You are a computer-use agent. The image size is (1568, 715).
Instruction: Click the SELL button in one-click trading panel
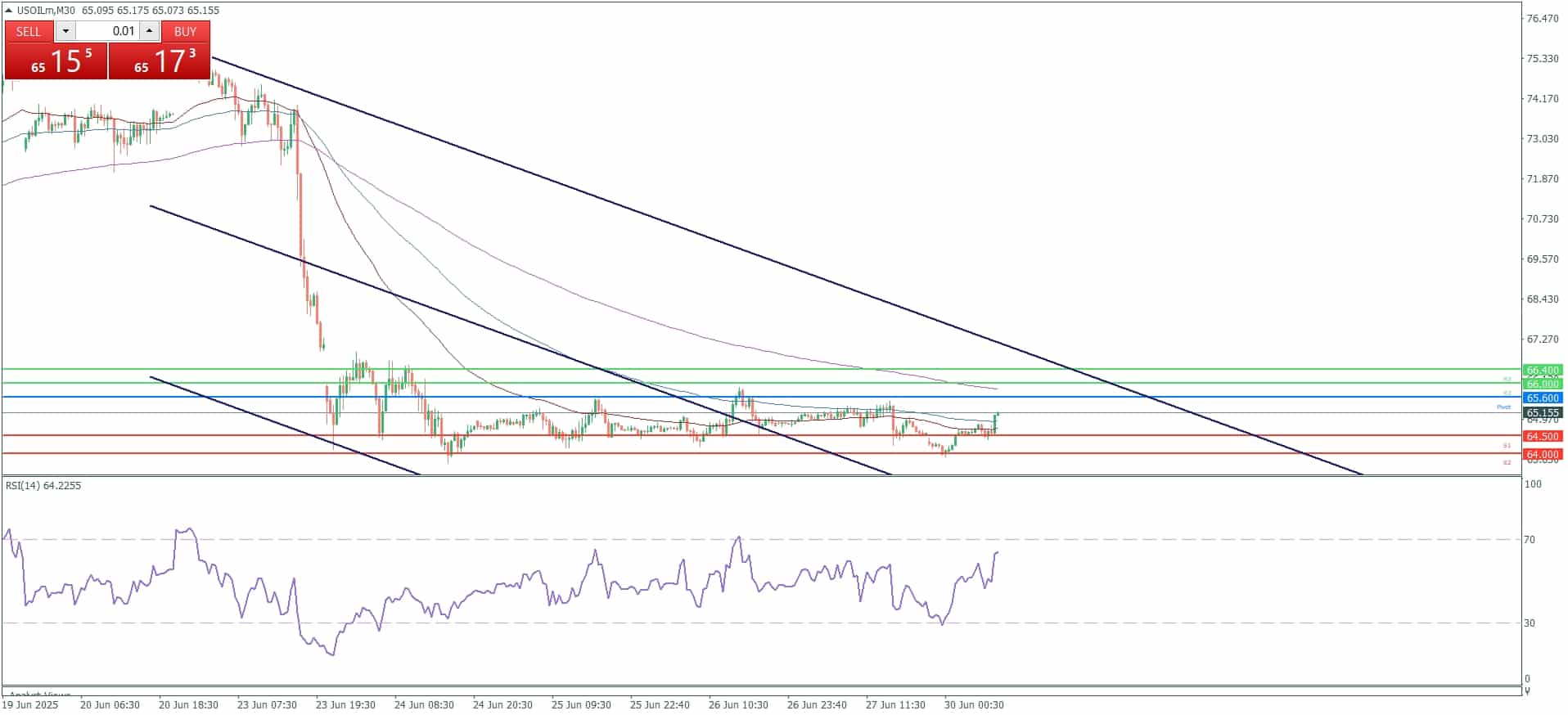tap(29, 31)
